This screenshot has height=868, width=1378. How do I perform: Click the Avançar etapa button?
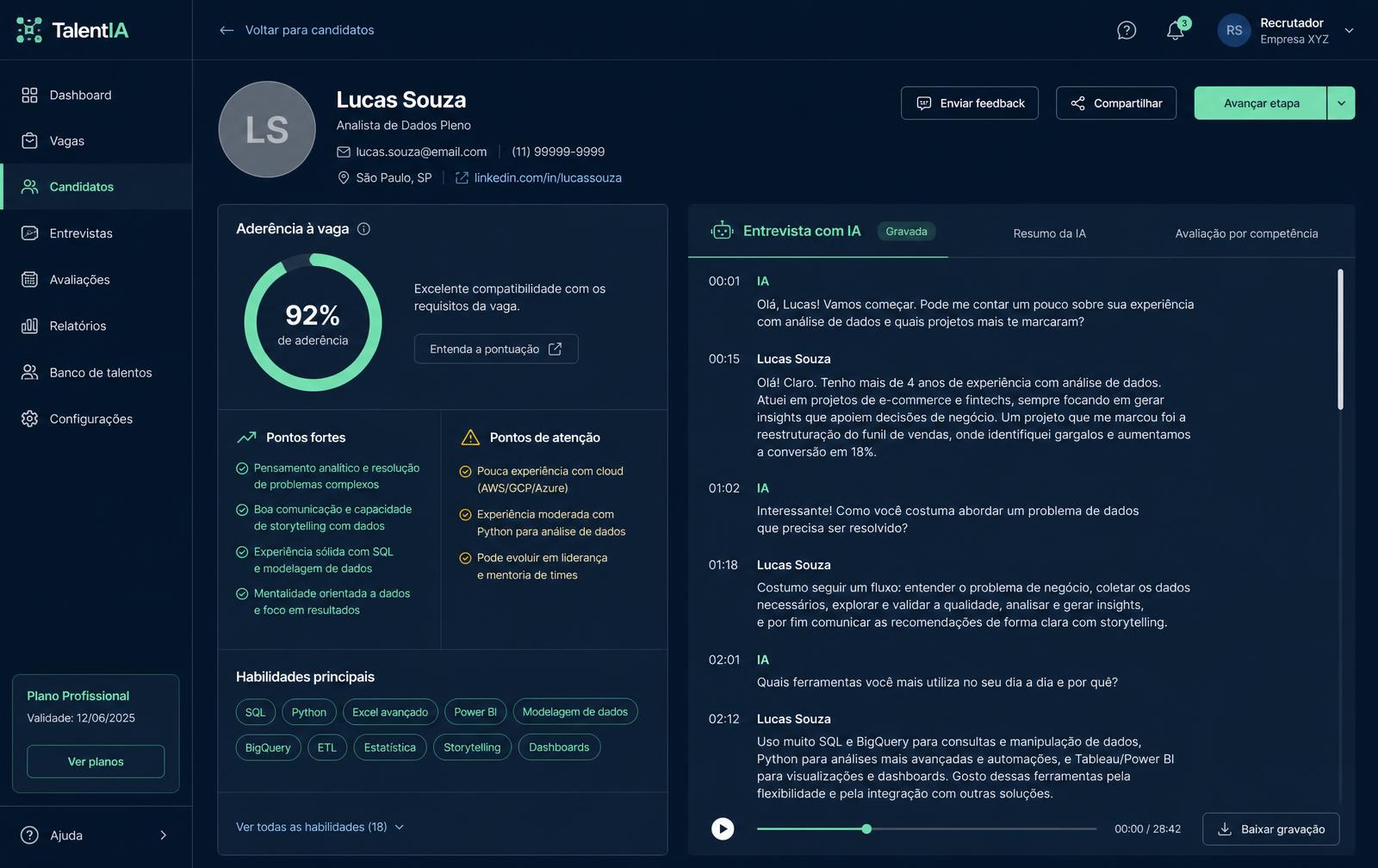click(x=1261, y=103)
